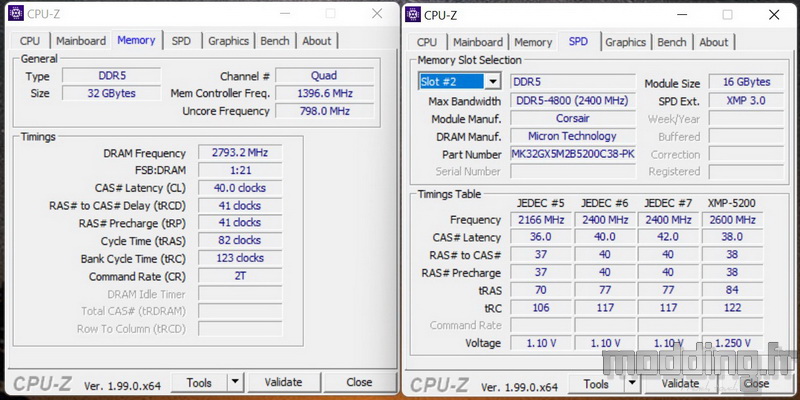
Task: Click the Tools button in right window
Action: coord(596,383)
